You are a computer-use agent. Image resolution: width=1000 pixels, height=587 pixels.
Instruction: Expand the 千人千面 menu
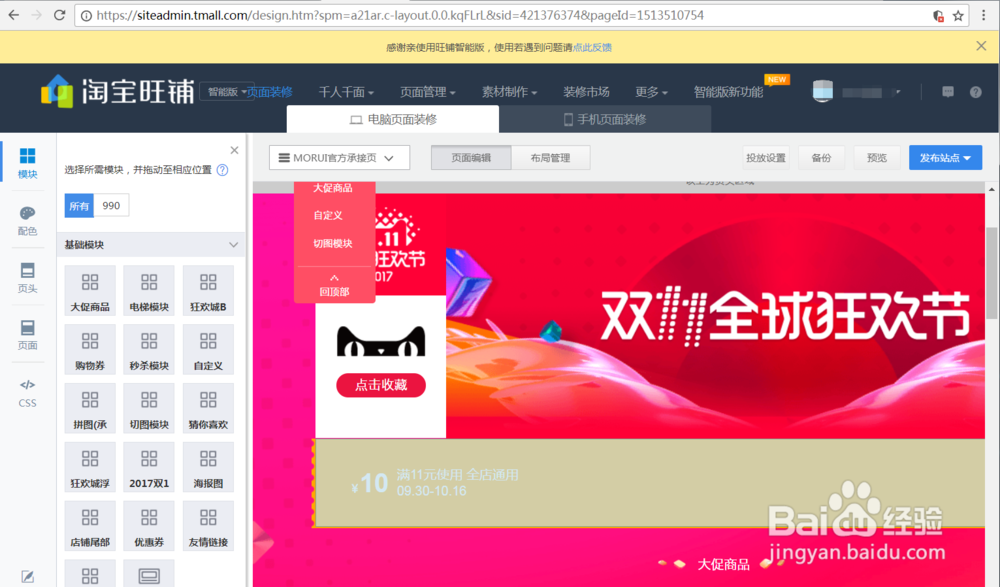[x=346, y=92]
